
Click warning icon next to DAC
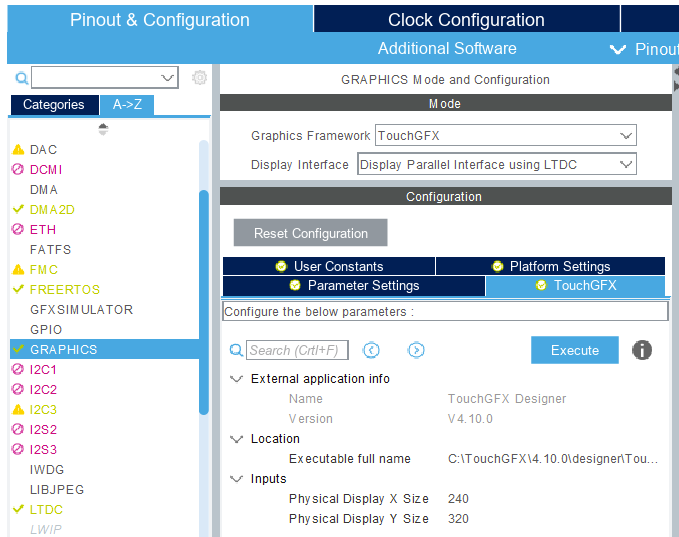(x=18, y=150)
